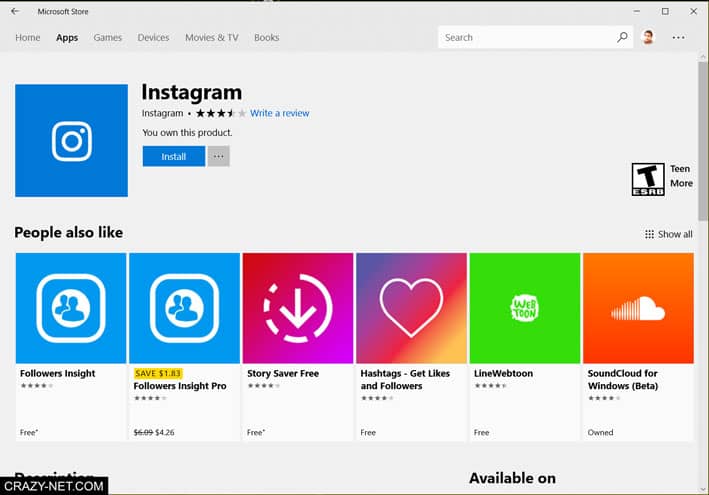Maximize the Microsoft Store window
This screenshot has height=495, width=709.
pyautogui.click(x=665, y=11)
